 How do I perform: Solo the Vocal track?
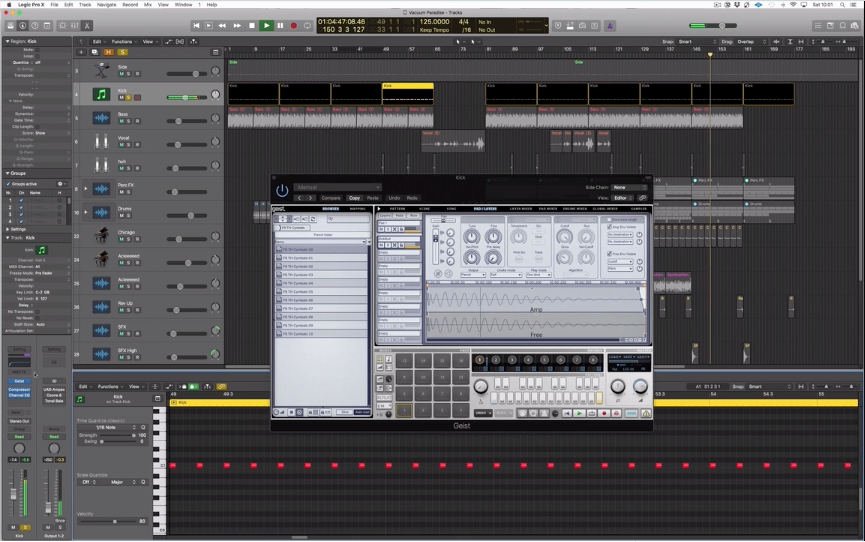point(129,145)
